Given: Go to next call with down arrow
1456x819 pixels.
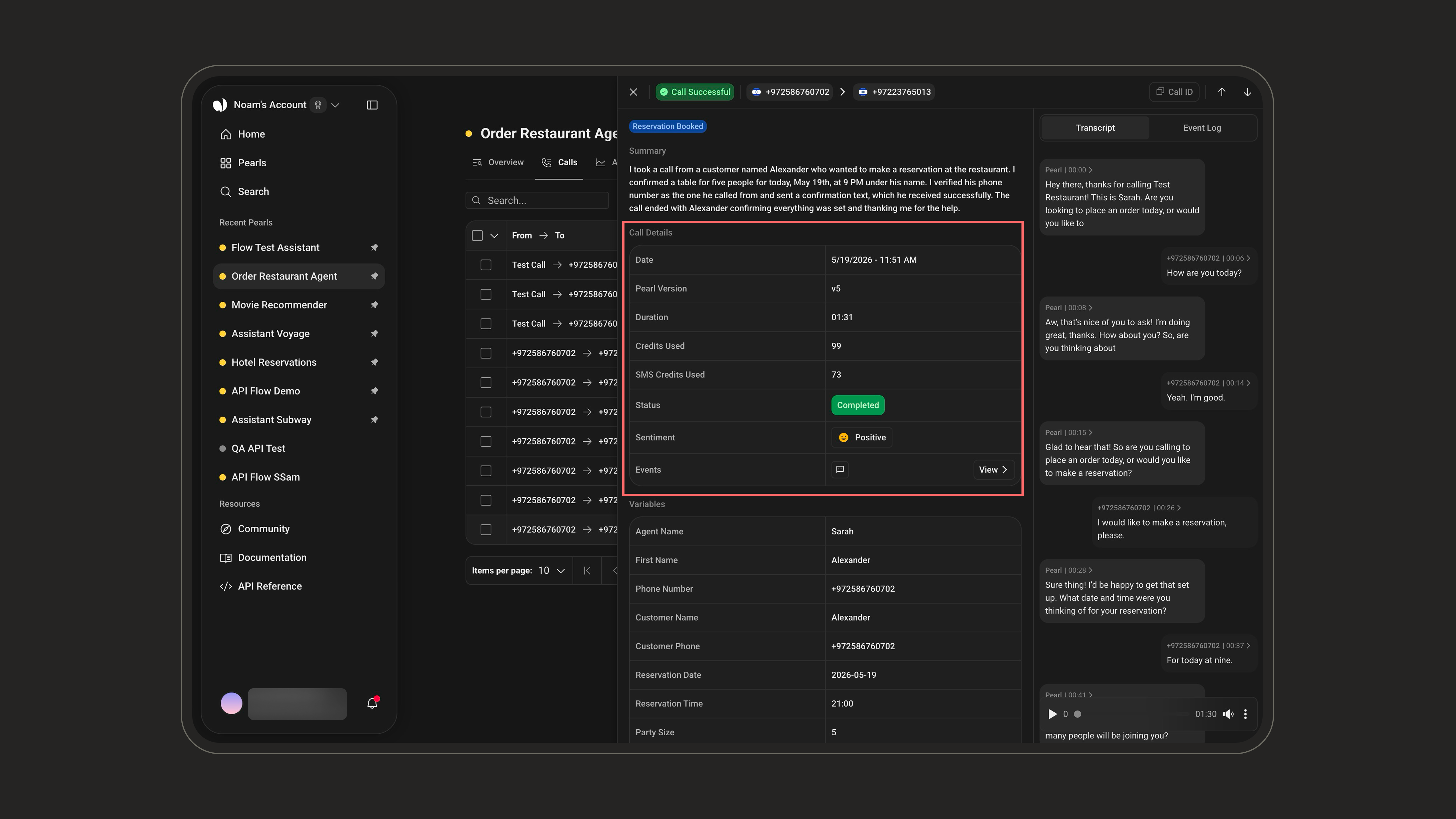Looking at the screenshot, I should [x=1248, y=92].
